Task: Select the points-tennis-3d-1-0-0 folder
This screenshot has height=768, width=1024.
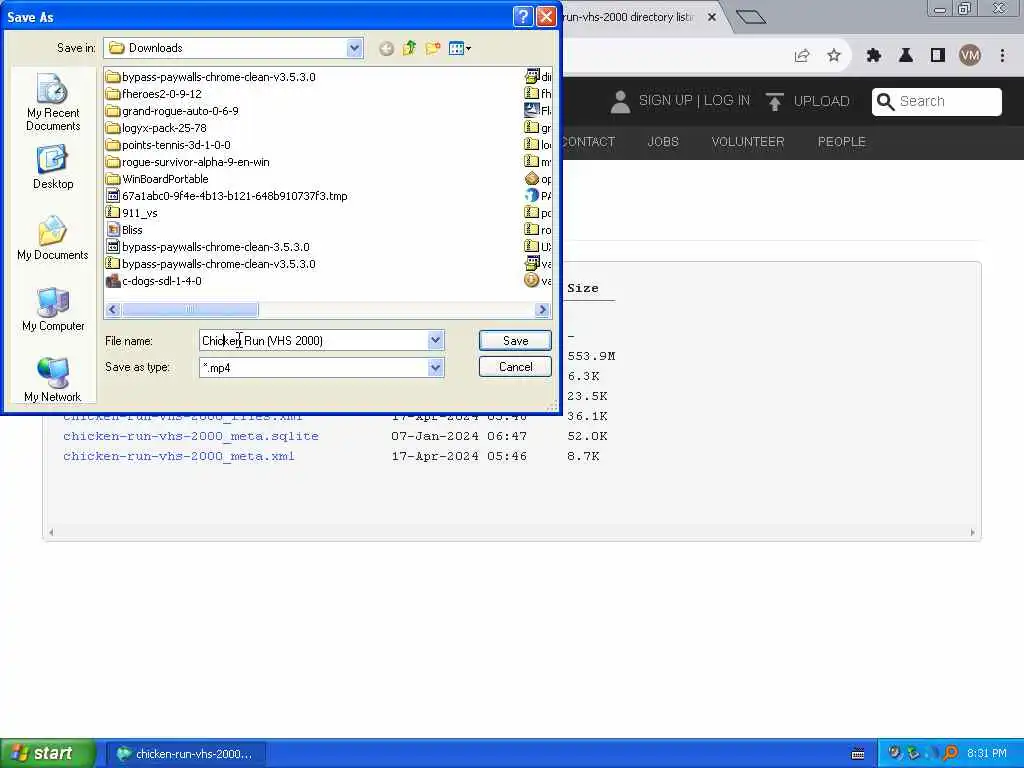Action: point(168,145)
